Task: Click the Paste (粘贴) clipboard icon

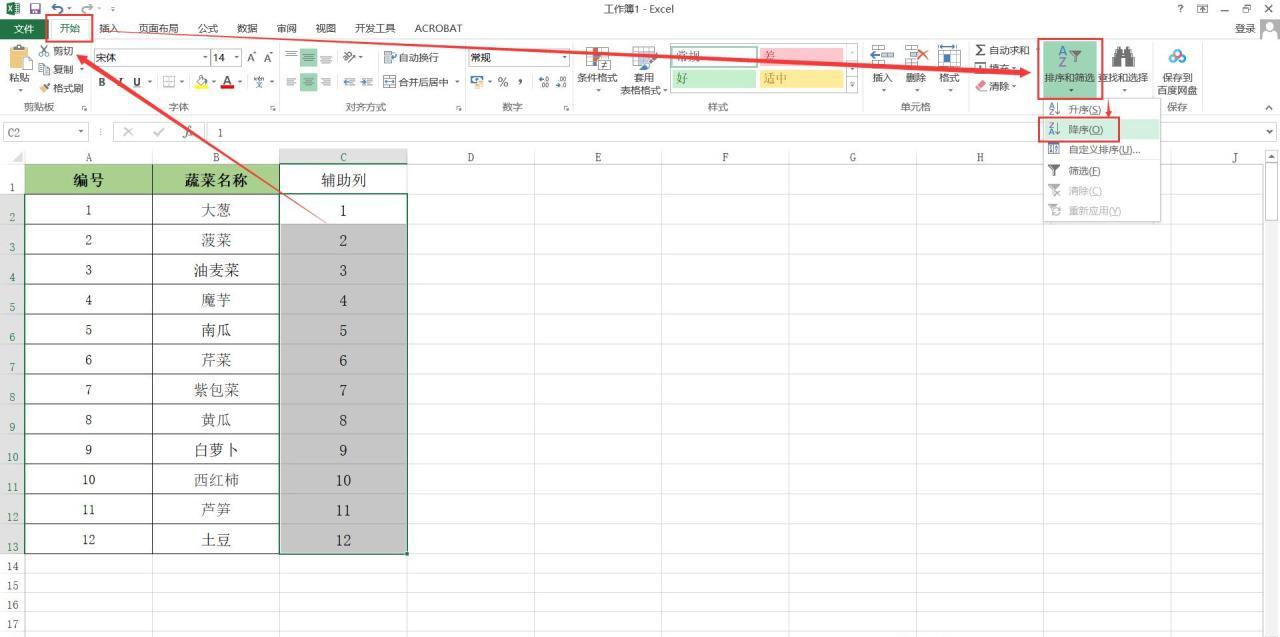Action: [19, 58]
